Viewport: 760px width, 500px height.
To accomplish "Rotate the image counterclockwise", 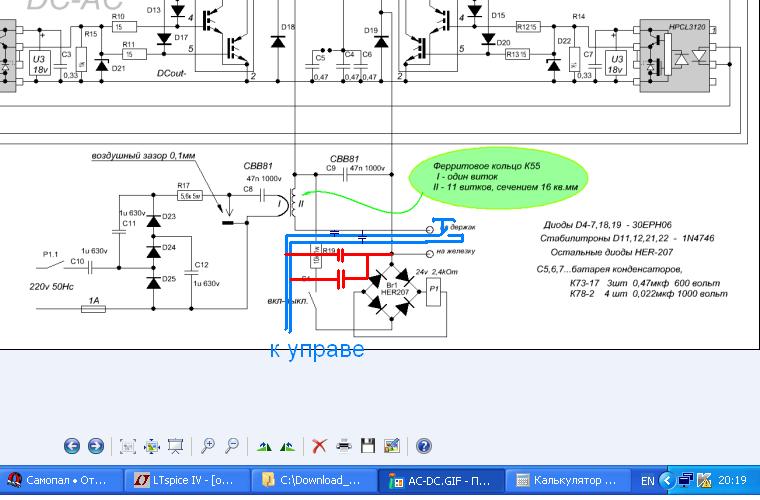I will [x=288, y=446].
